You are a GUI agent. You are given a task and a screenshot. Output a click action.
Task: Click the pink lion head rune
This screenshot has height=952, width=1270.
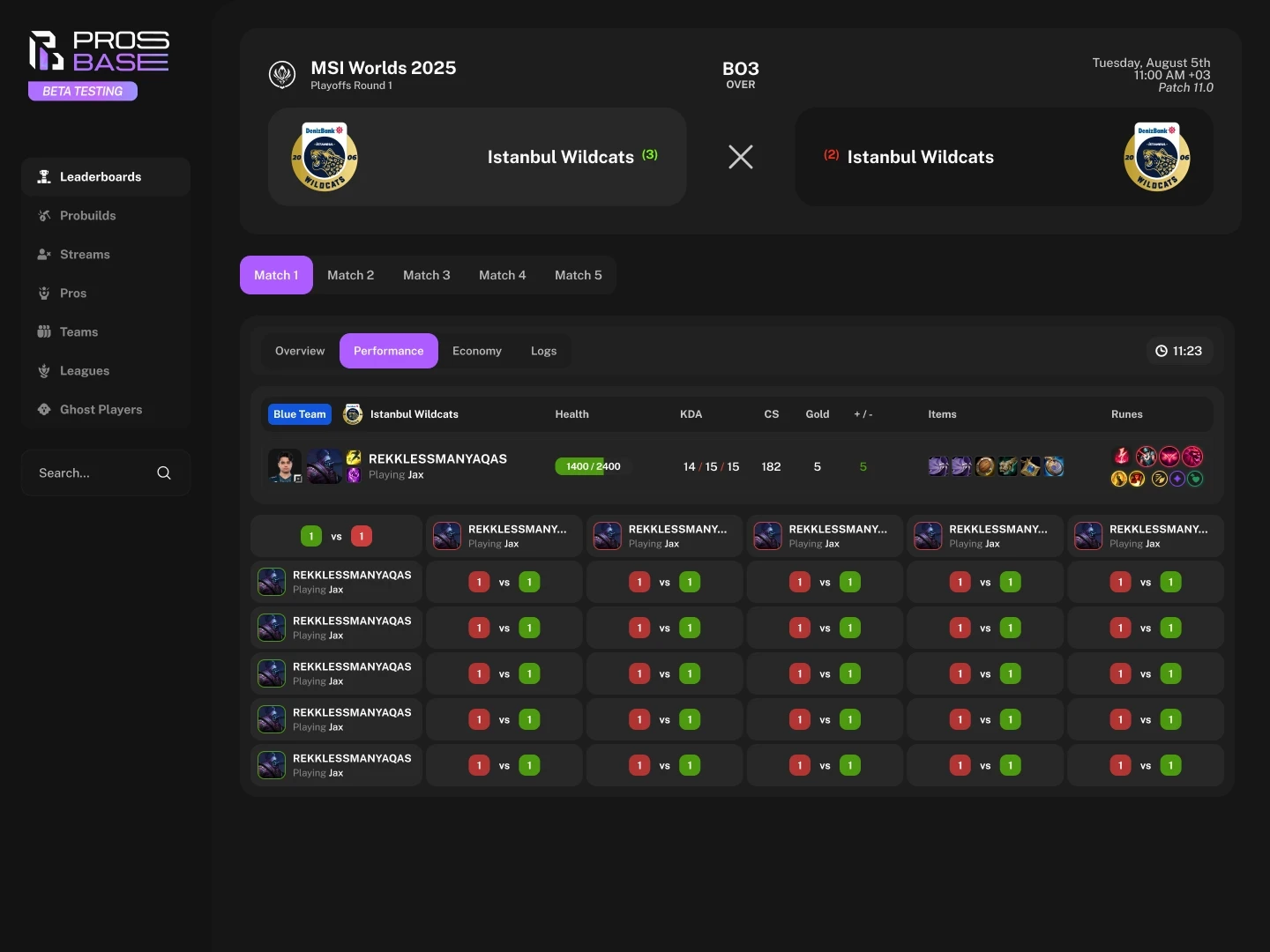pos(1192,456)
